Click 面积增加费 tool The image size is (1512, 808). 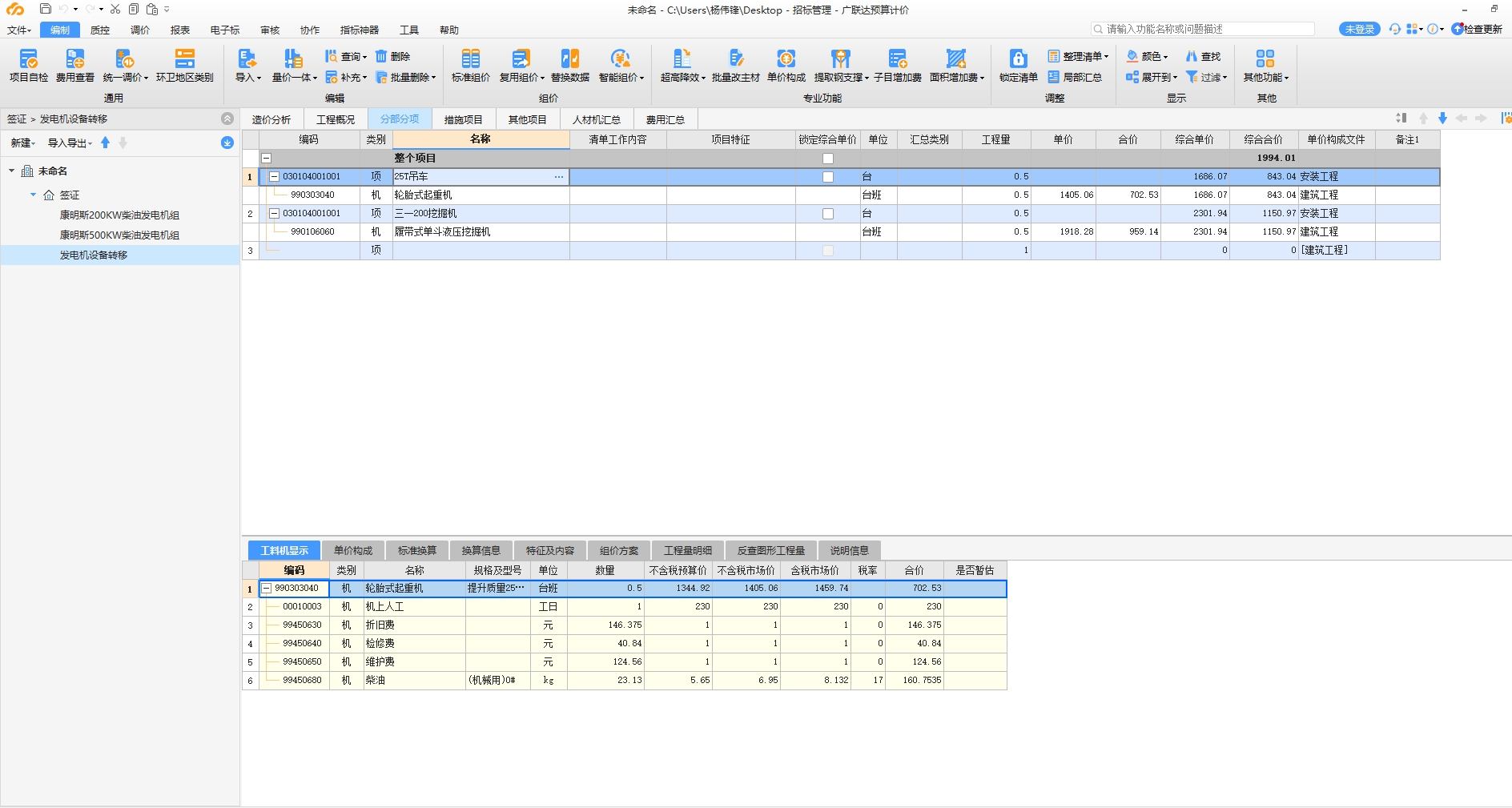(x=956, y=65)
